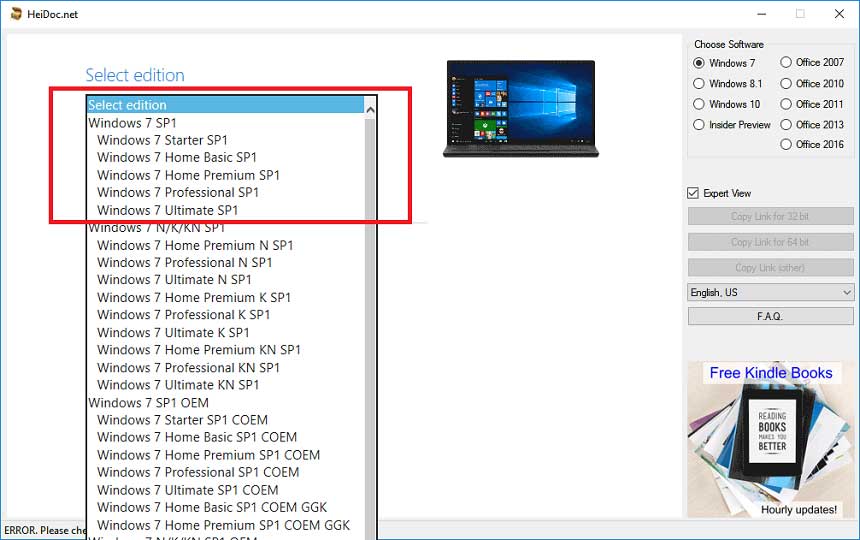Screen dimensions: 860x540
Task: Click the HeiDoc.net app icon in title bar
Action: pos(16,14)
